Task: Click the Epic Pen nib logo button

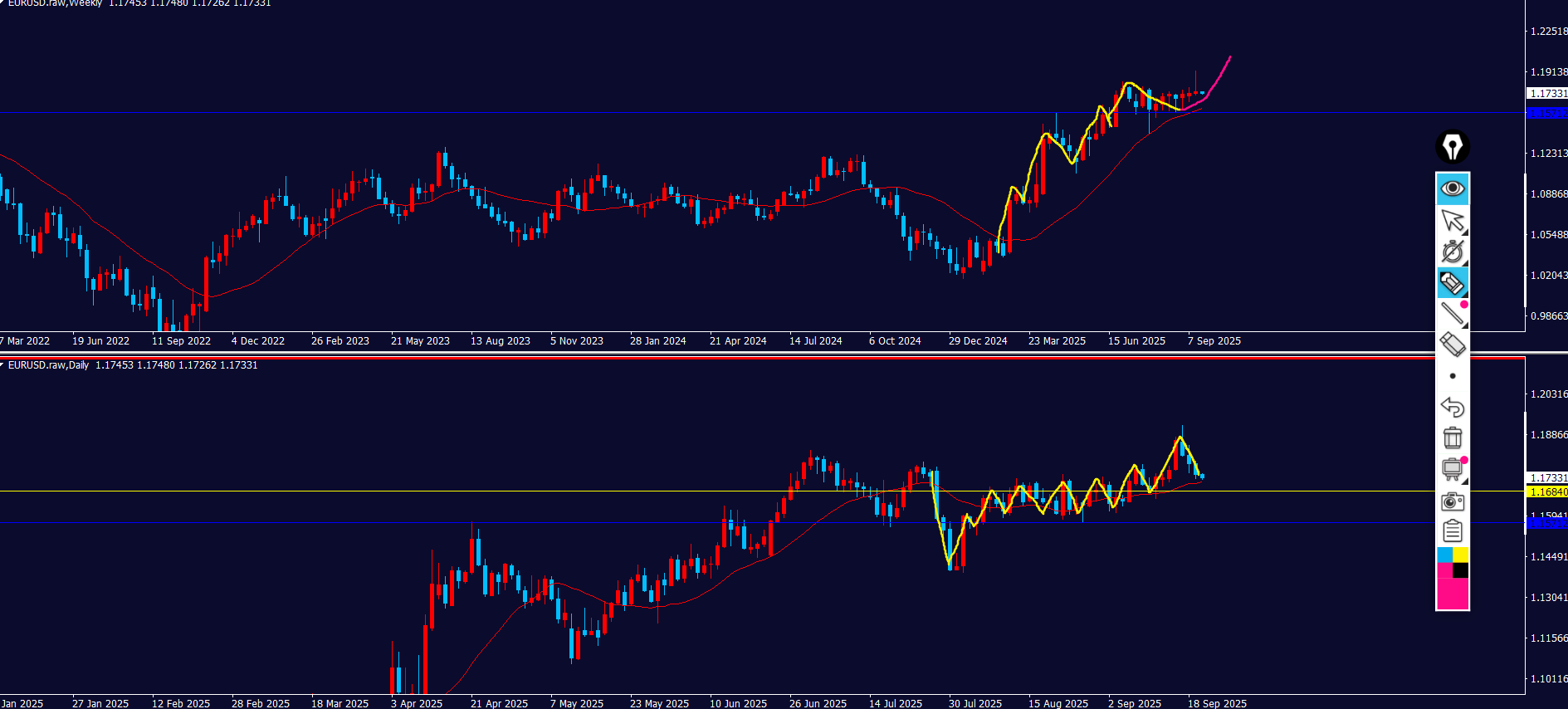Action: tap(1453, 147)
